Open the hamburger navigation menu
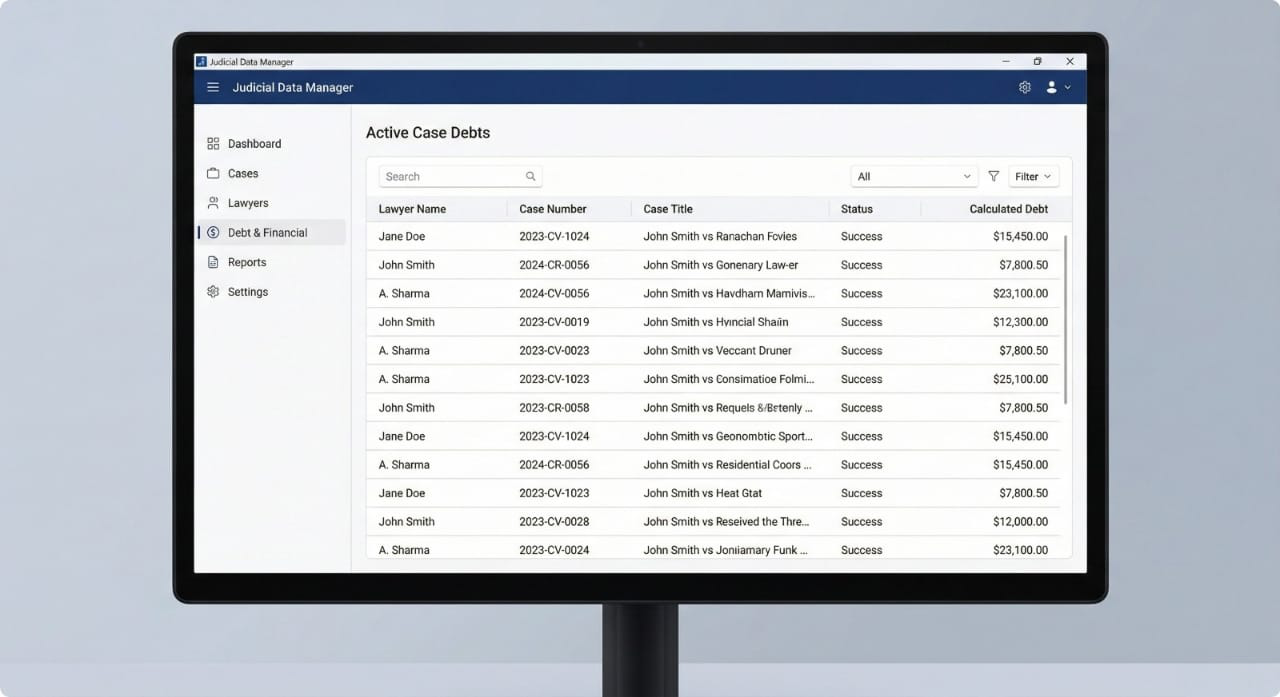 pos(213,87)
